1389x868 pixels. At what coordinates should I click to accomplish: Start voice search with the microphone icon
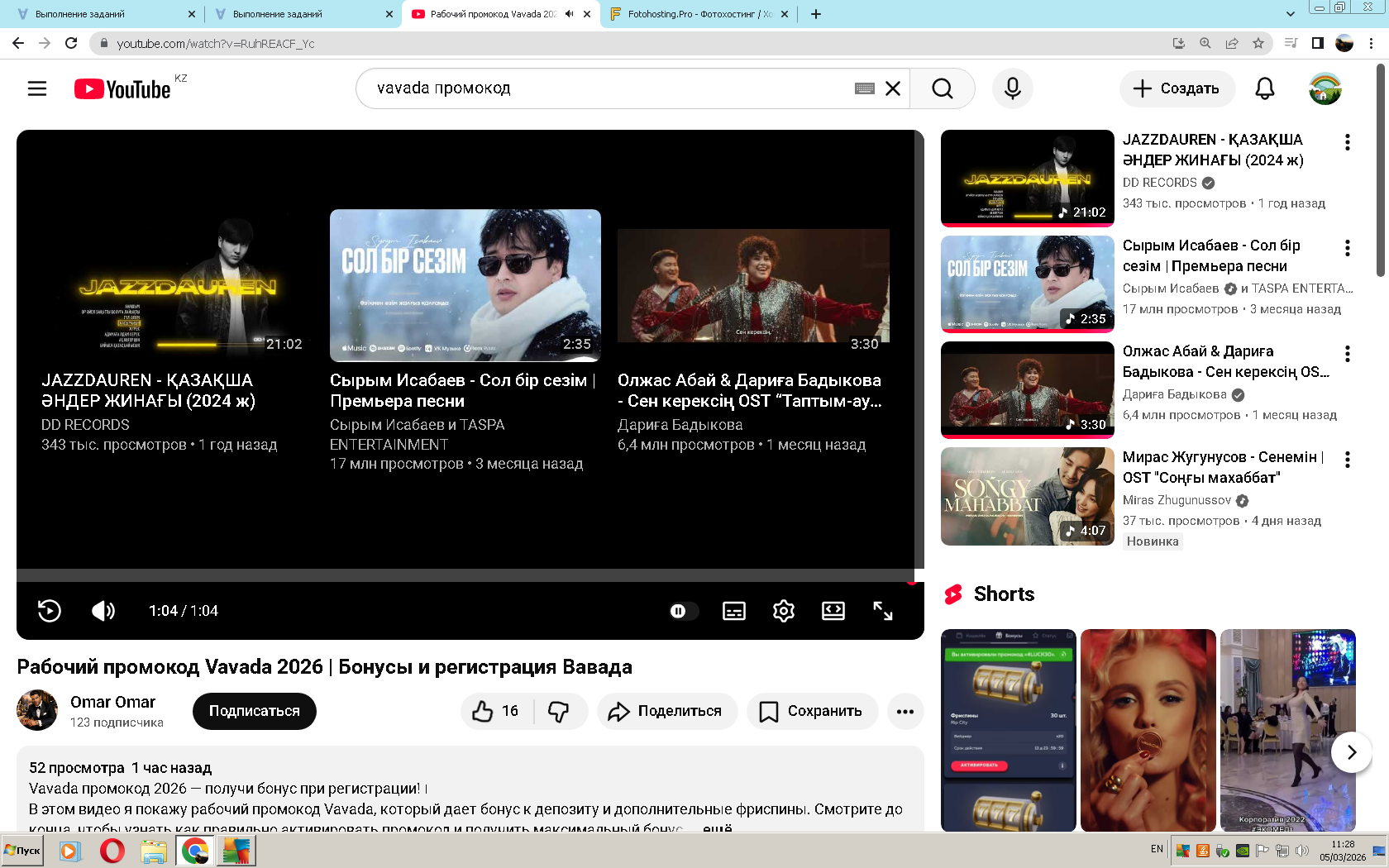pyautogui.click(x=1012, y=88)
